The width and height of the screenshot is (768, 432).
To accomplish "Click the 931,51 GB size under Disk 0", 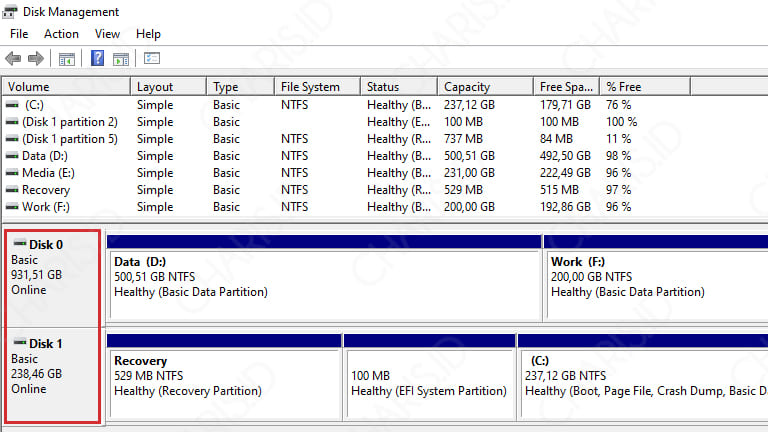I will [x=37, y=275].
